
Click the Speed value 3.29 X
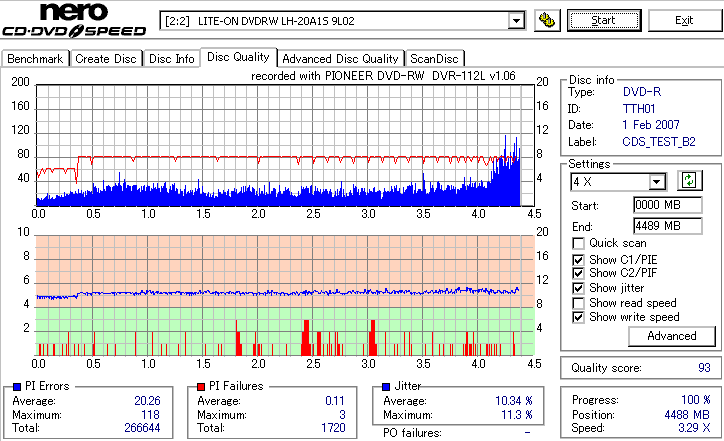click(694, 428)
